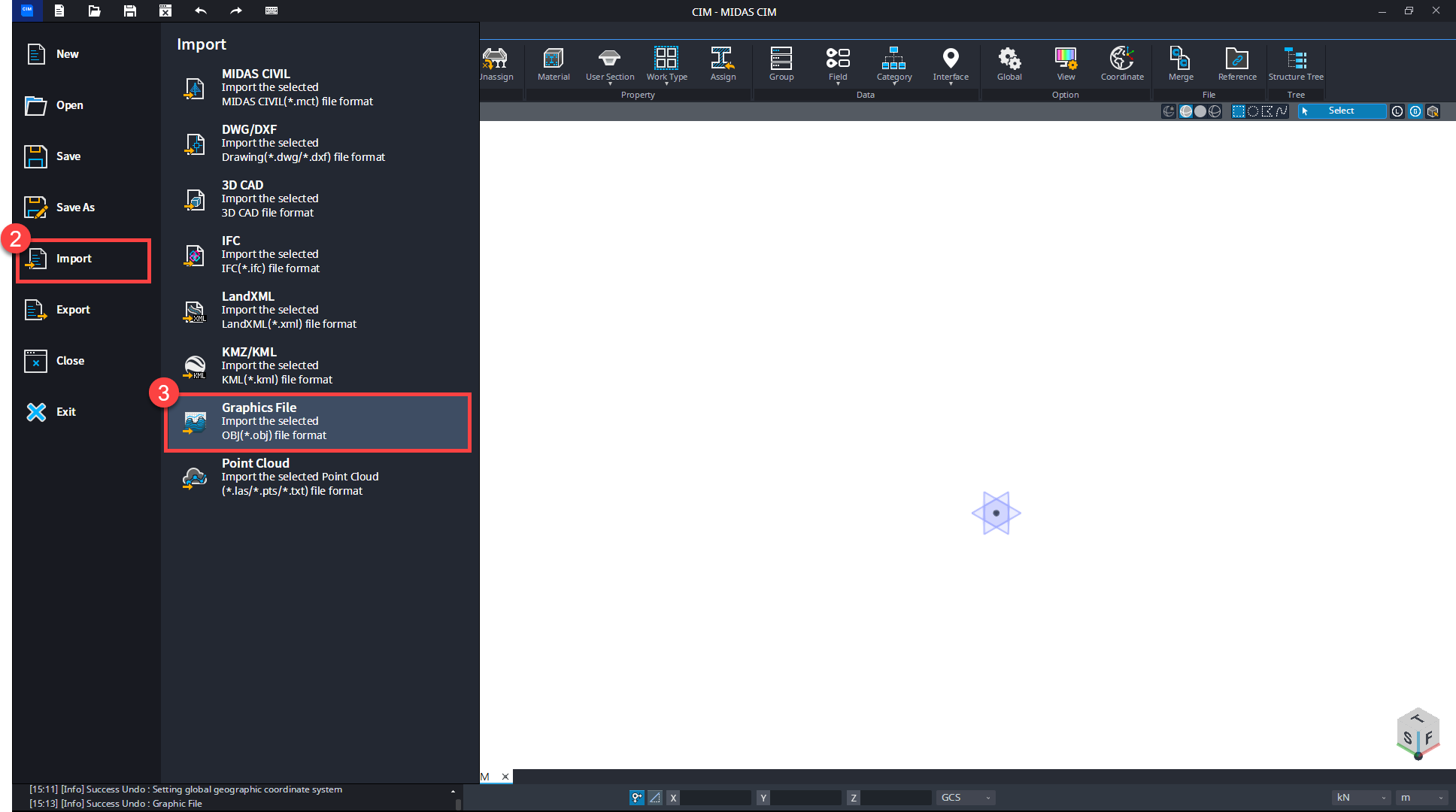Click the Merge file icon
The image size is (1456, 812).
click(x=1181, y=64)
